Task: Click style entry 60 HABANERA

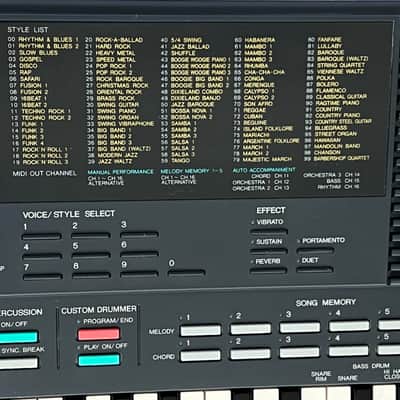Action: click(255, 40)
